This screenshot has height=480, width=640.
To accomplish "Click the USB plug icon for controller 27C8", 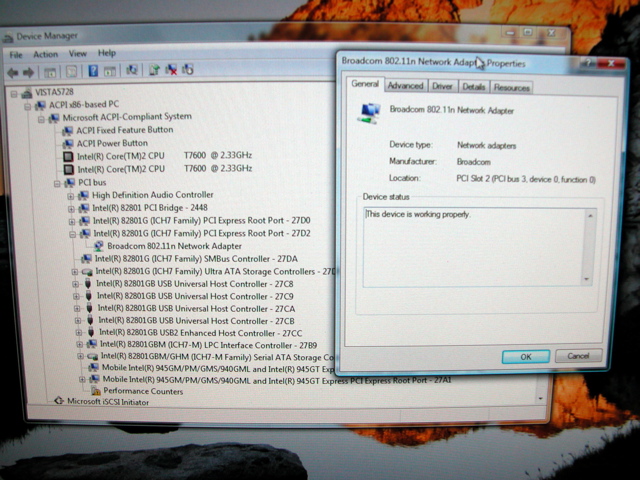I will click(x=88, y=284).
